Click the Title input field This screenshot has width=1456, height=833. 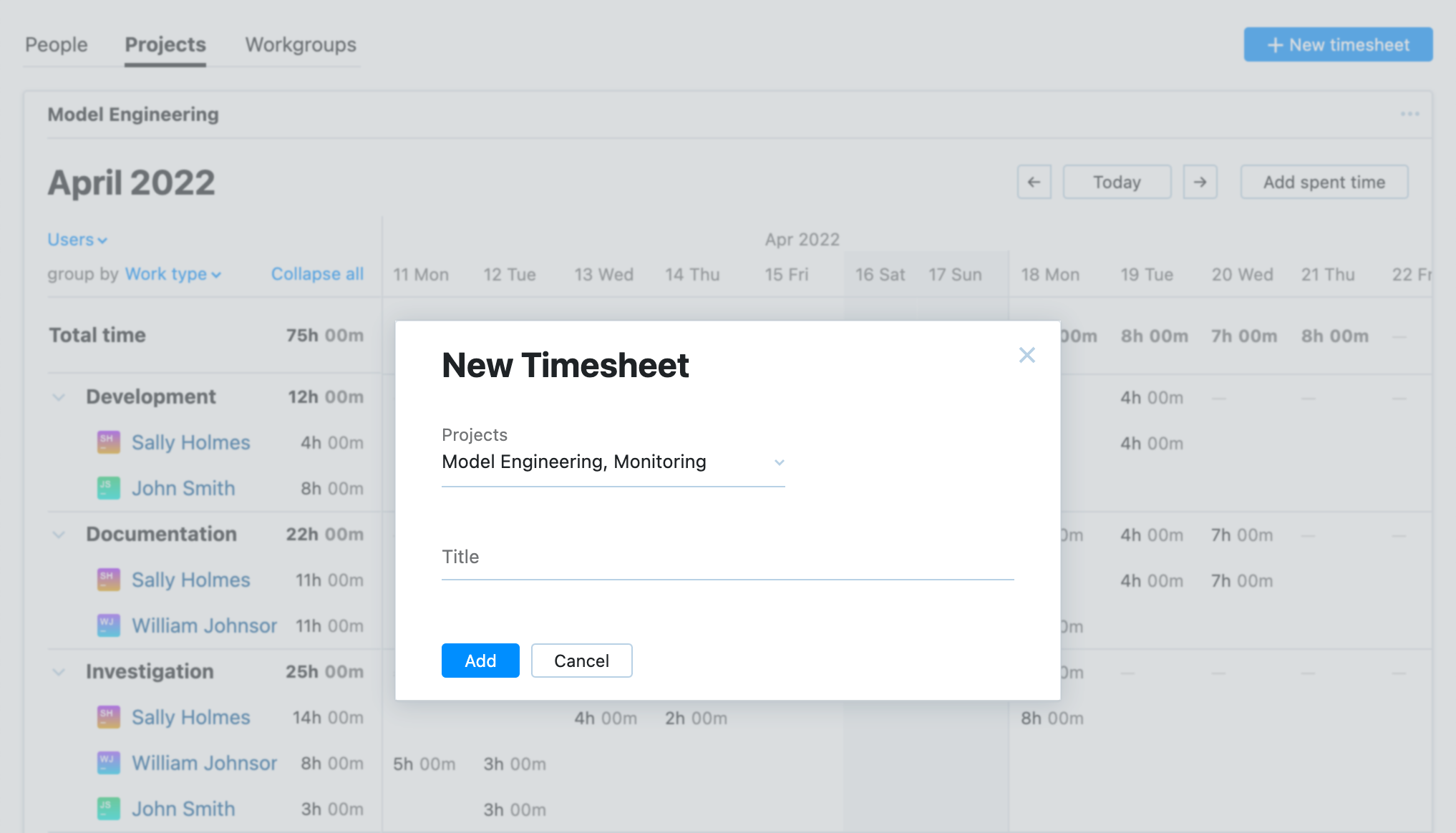(727, 557)
